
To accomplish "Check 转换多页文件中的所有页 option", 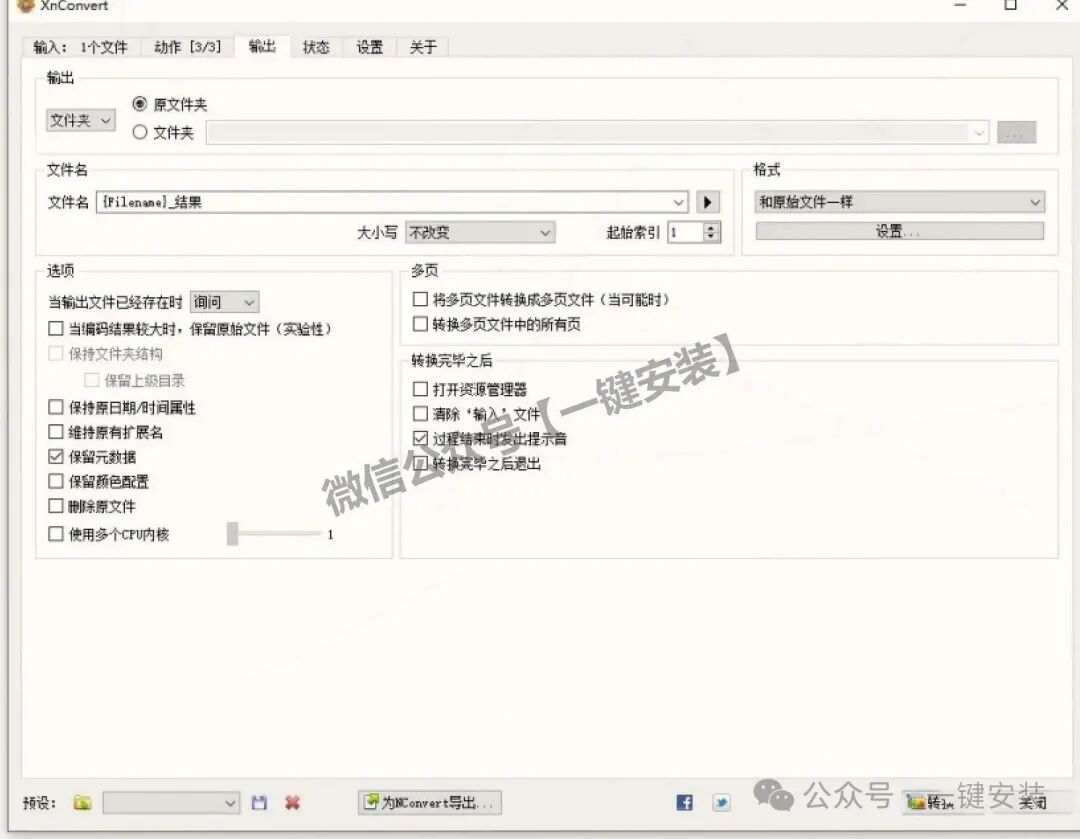I will (420, 324).
